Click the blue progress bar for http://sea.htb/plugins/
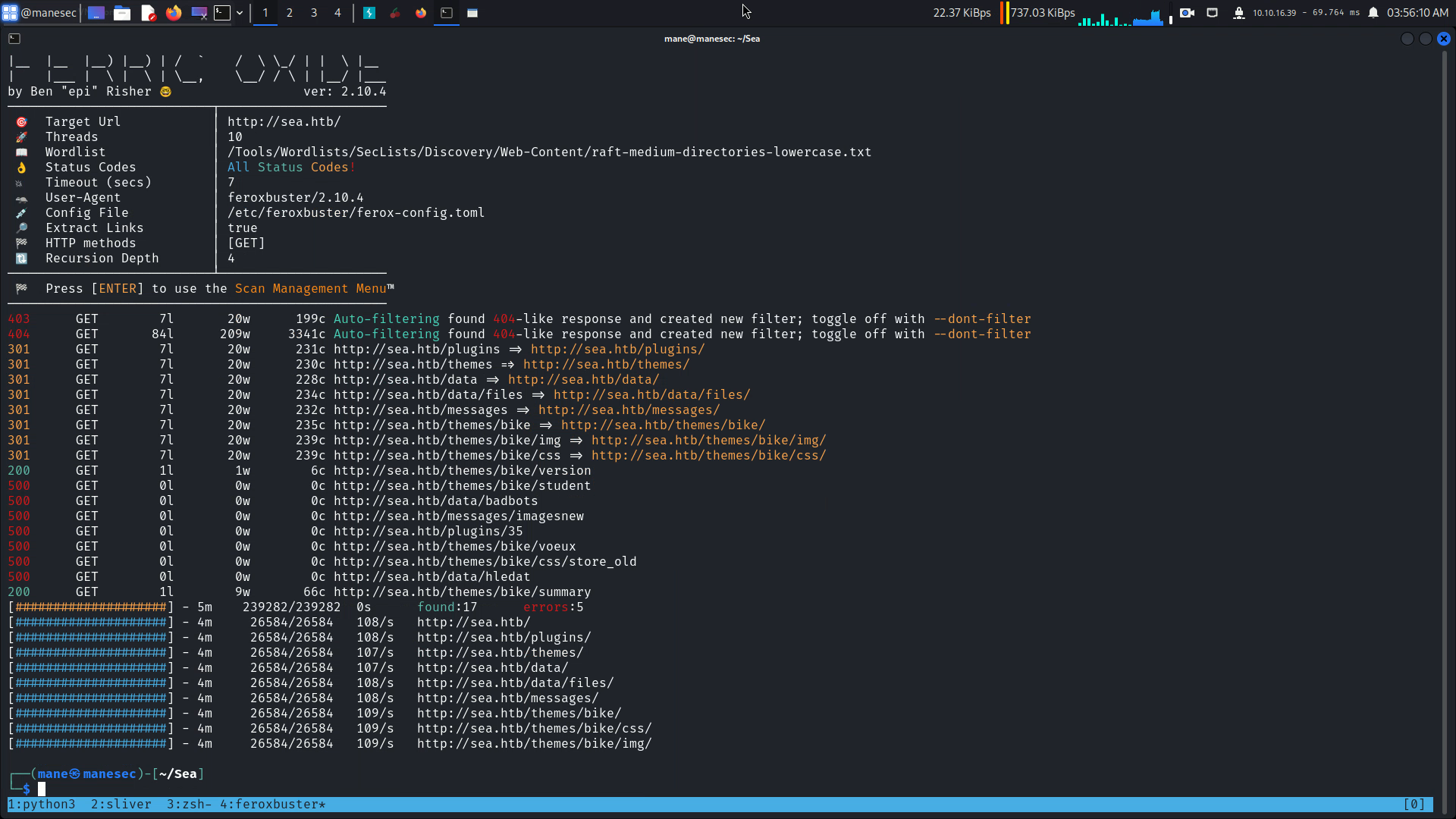Screen dimensions: 1456x819 pyautogui.click(x=91, y=638)
